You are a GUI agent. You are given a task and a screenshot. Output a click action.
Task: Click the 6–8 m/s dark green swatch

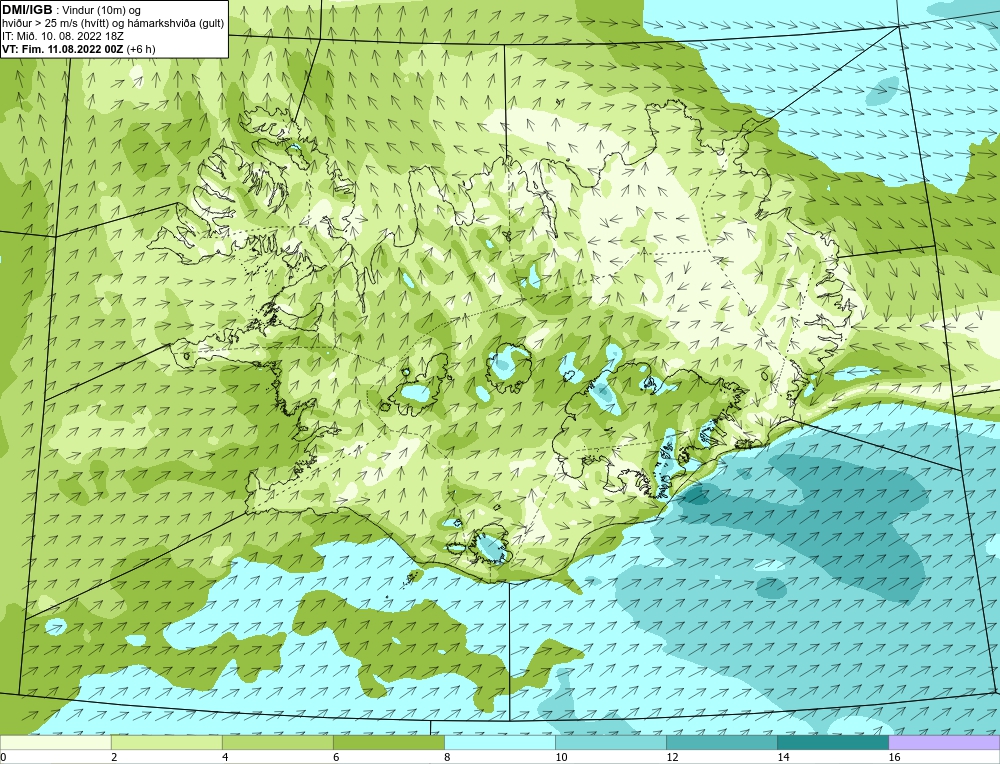tap(388, 743)
